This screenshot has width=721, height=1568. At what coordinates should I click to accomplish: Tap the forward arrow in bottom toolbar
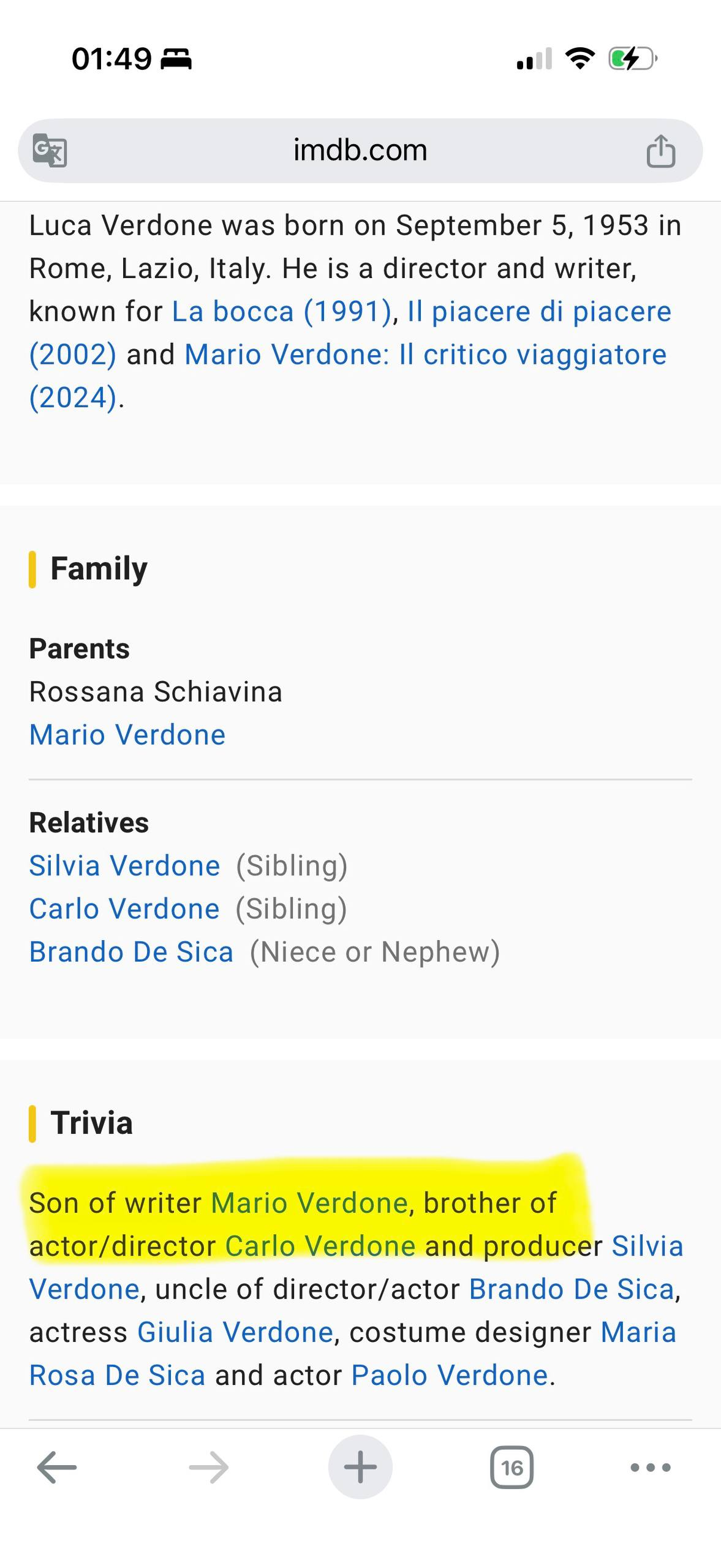click(x=208, y=1467)
